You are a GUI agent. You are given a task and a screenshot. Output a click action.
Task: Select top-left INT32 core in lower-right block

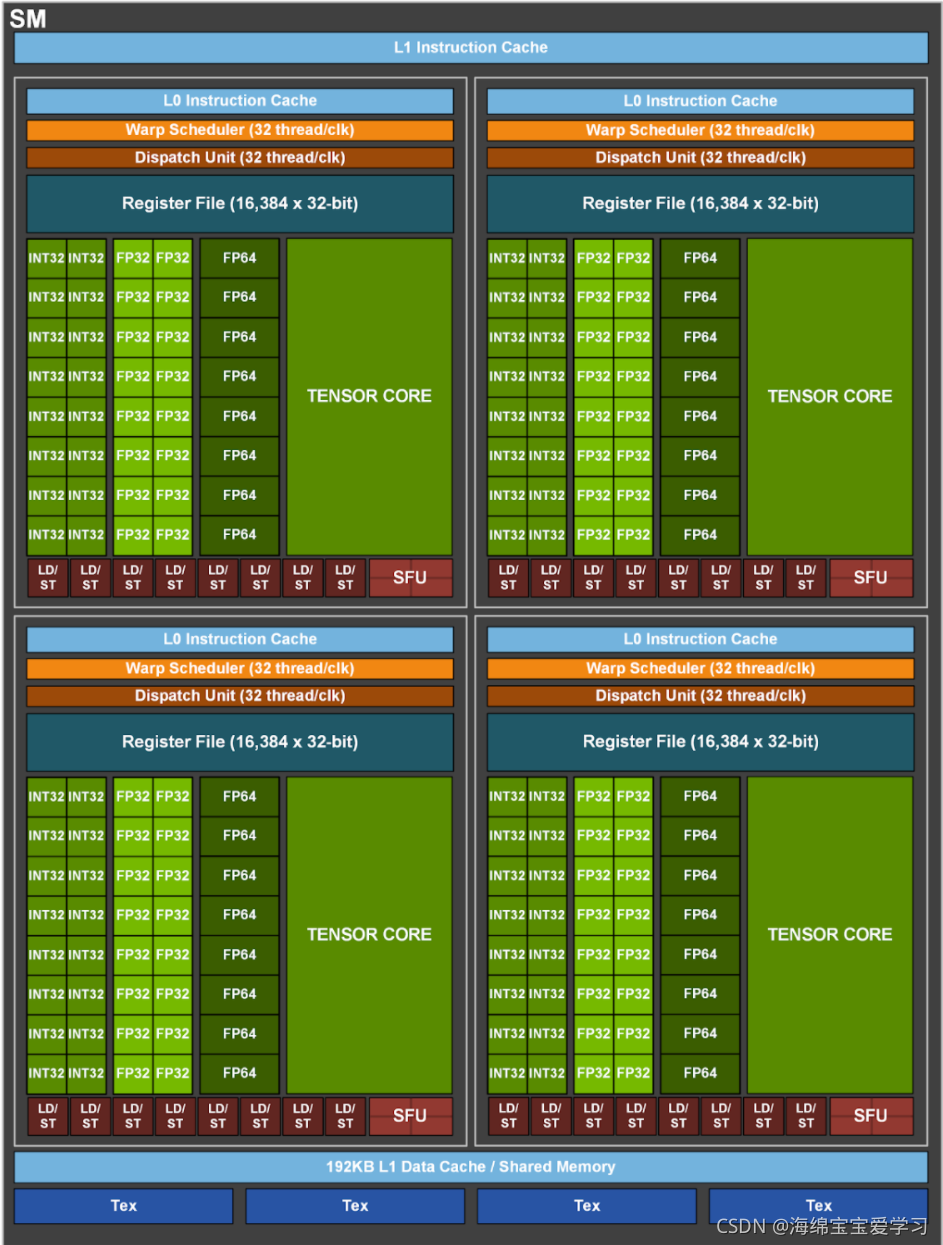pos(507,796)
